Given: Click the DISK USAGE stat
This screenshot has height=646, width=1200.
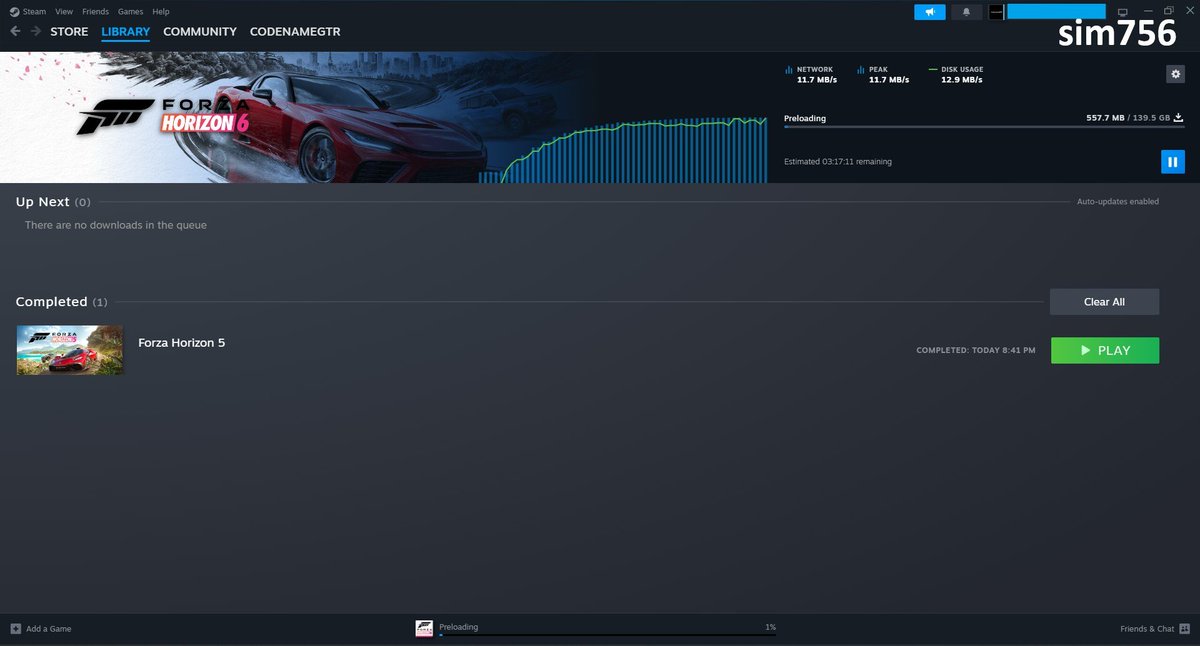Looking at the screenshot, I should click(956, 75).
